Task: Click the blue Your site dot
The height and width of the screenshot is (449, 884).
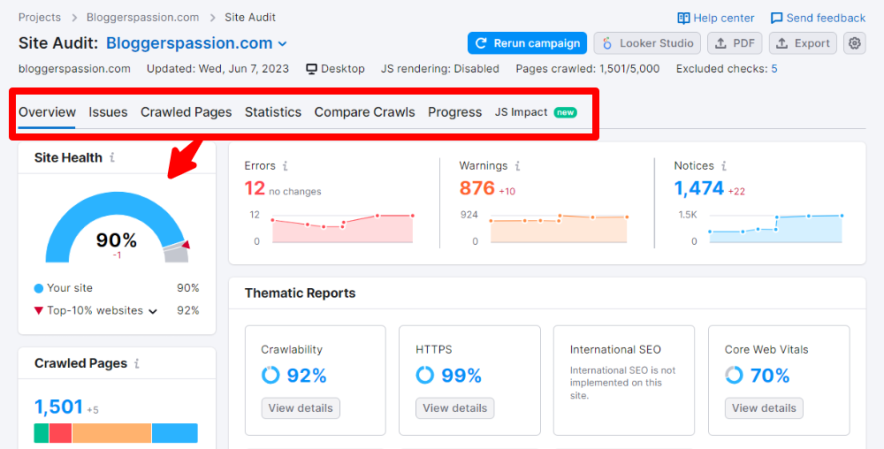Action: point(38,288)
